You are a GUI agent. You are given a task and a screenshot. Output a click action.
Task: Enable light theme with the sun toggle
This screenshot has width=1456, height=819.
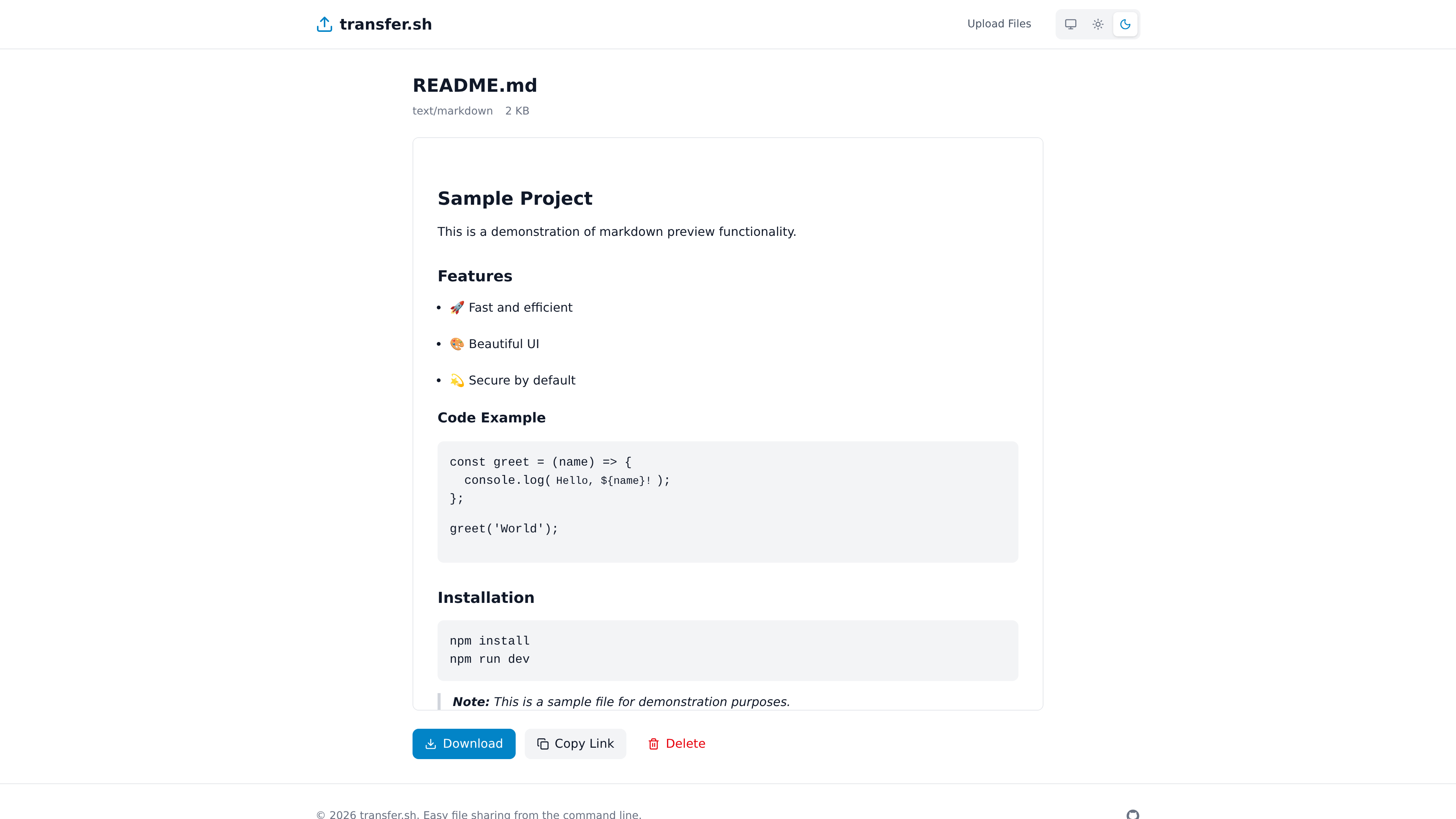(x=1097, y=24)
